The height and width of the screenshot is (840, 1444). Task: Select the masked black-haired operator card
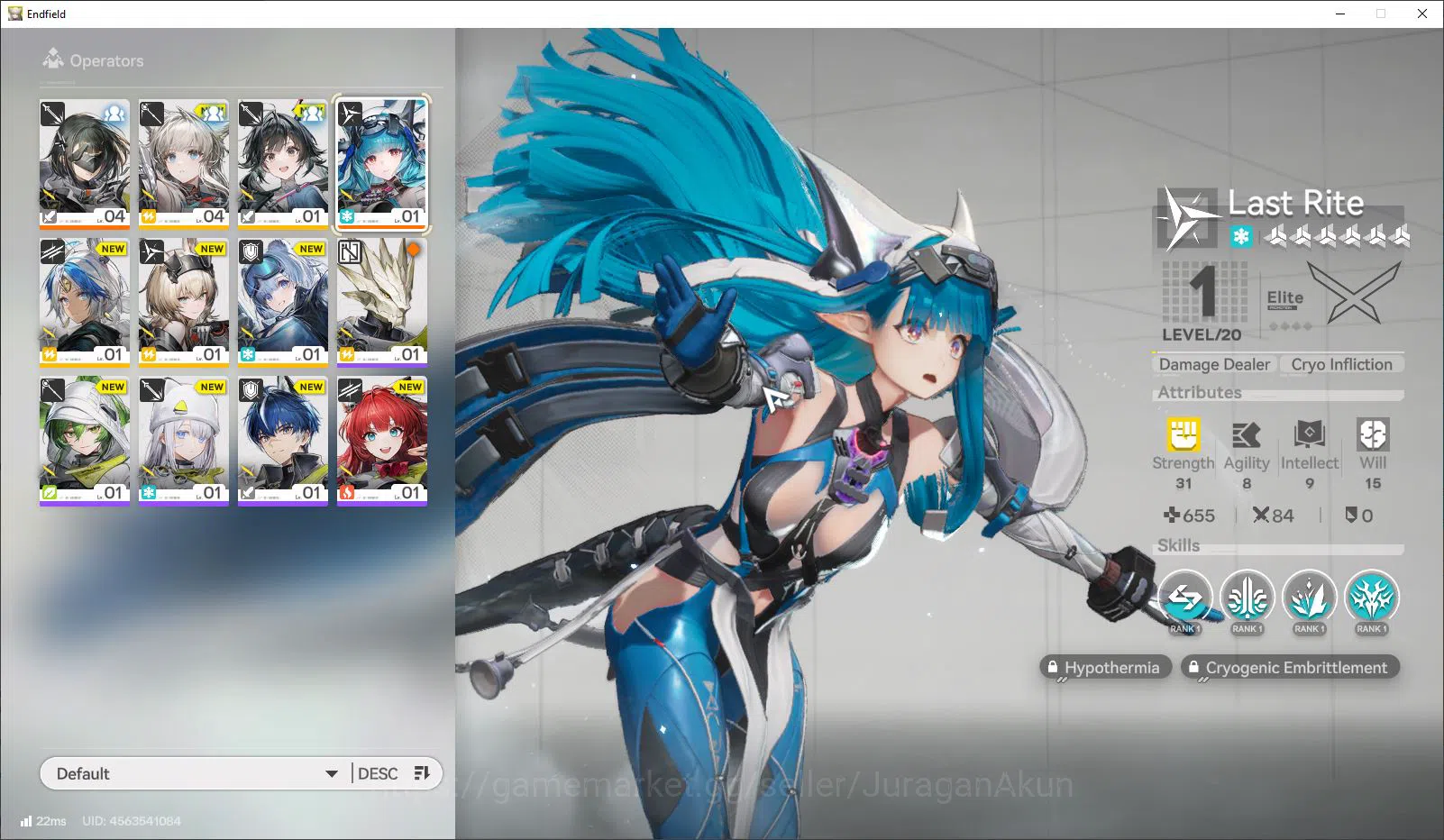coord(85,164)
